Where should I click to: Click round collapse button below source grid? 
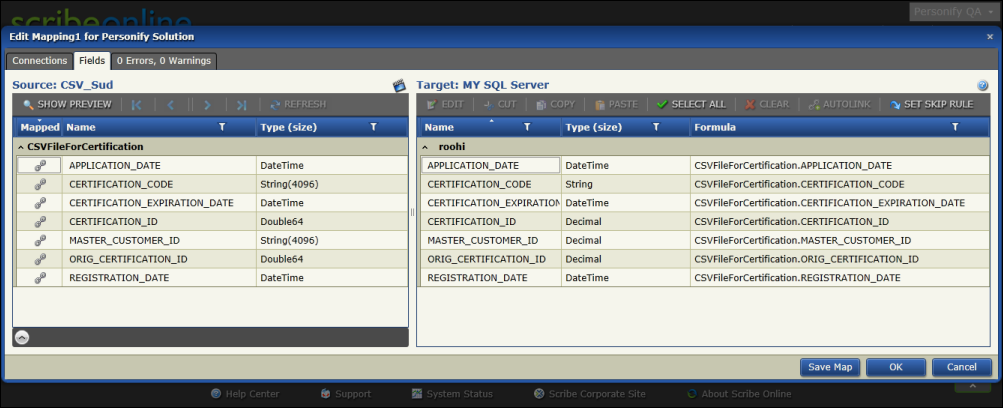click(x=22, y=338)
